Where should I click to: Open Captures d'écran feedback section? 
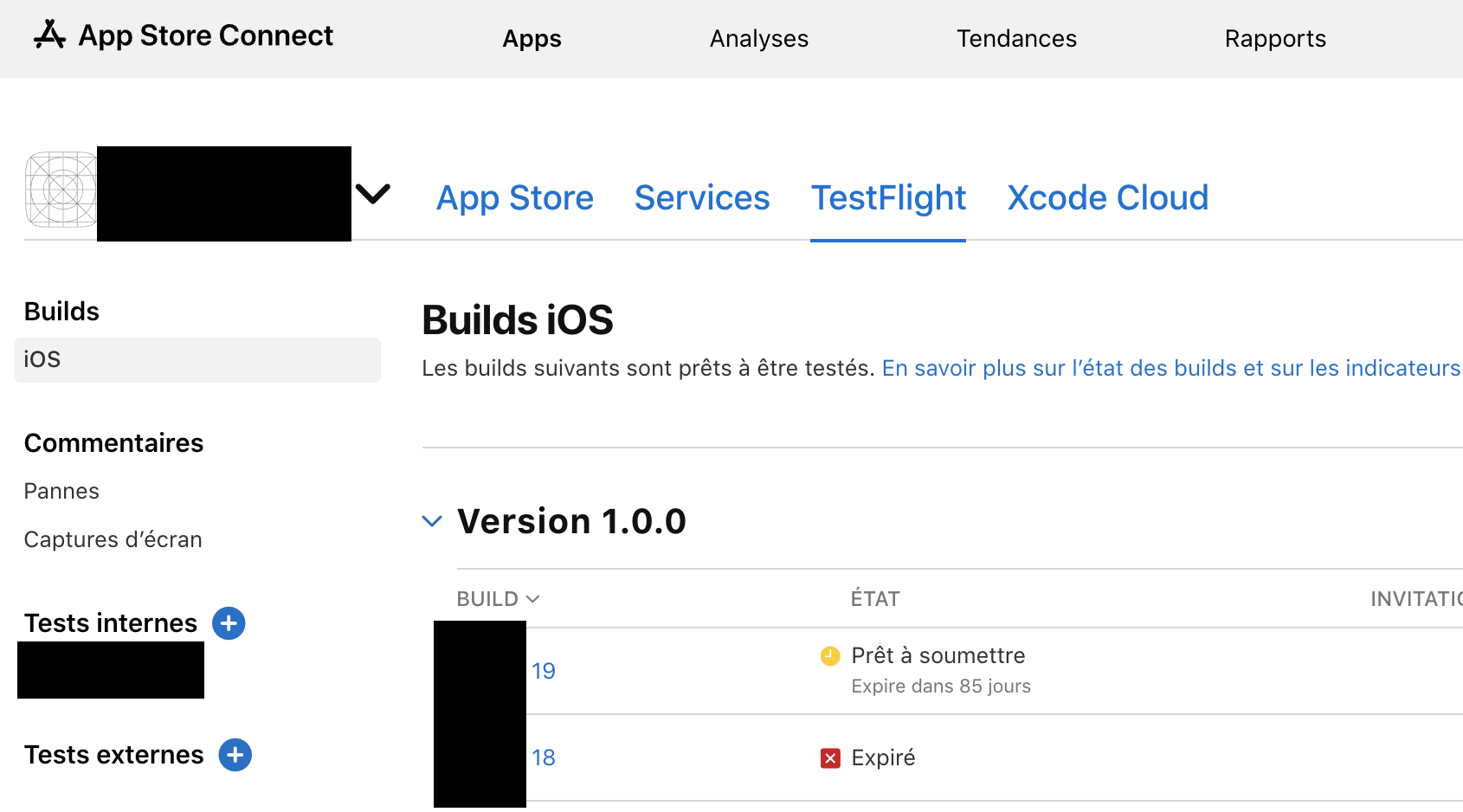coord(113,540)
